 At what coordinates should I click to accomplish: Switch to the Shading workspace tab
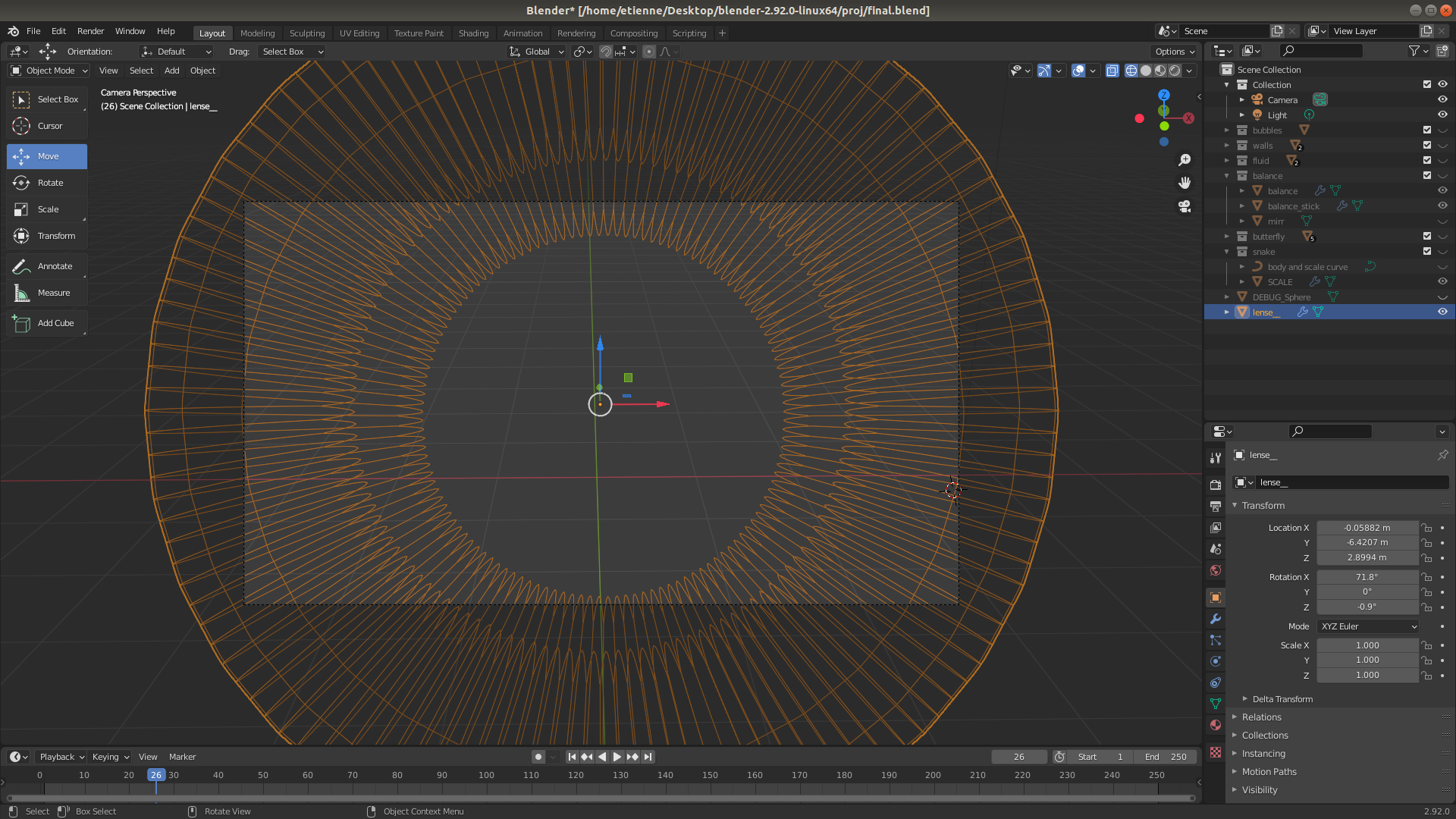tap(473, 33)
